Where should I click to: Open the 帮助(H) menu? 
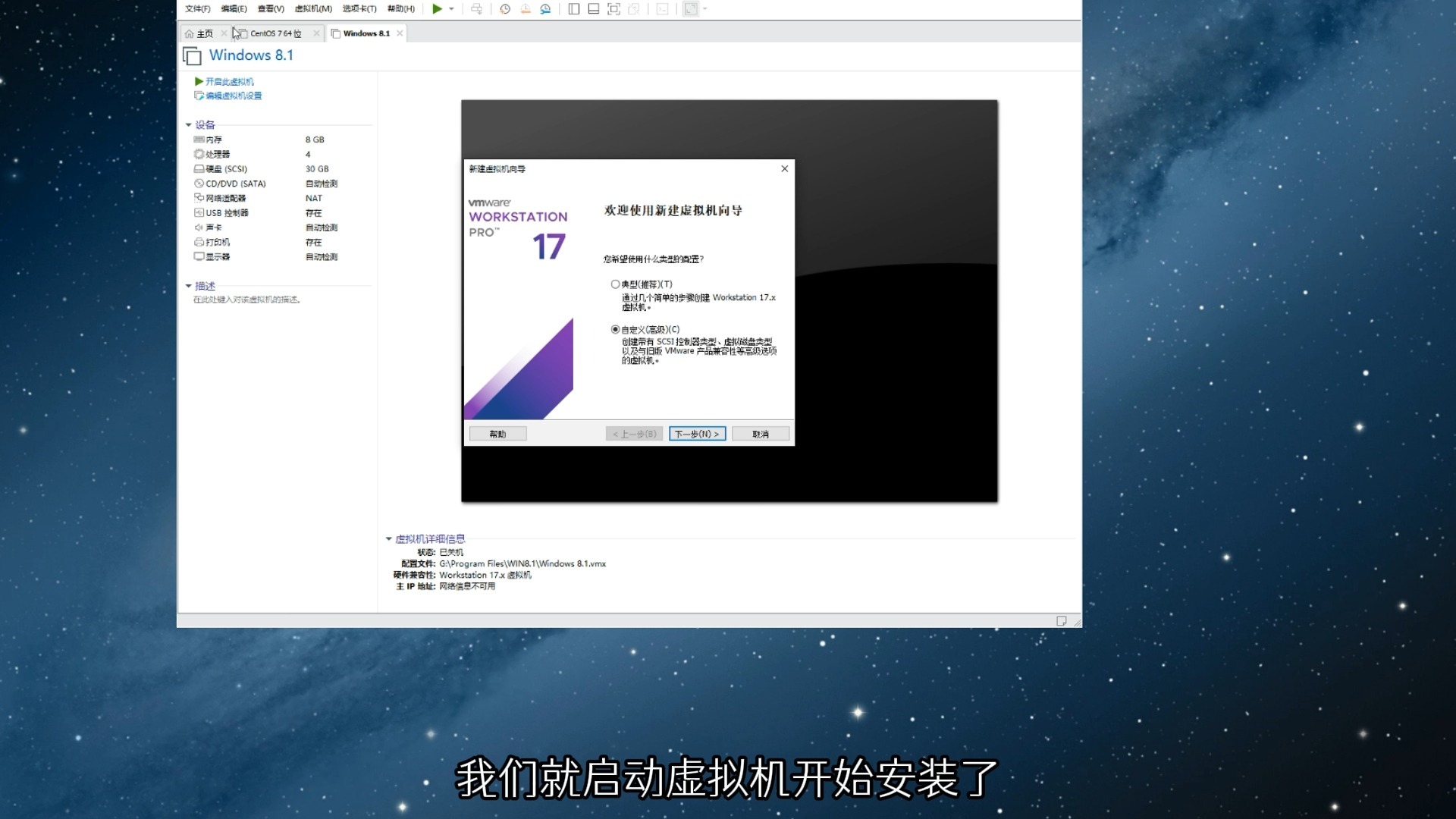[401, 9]
